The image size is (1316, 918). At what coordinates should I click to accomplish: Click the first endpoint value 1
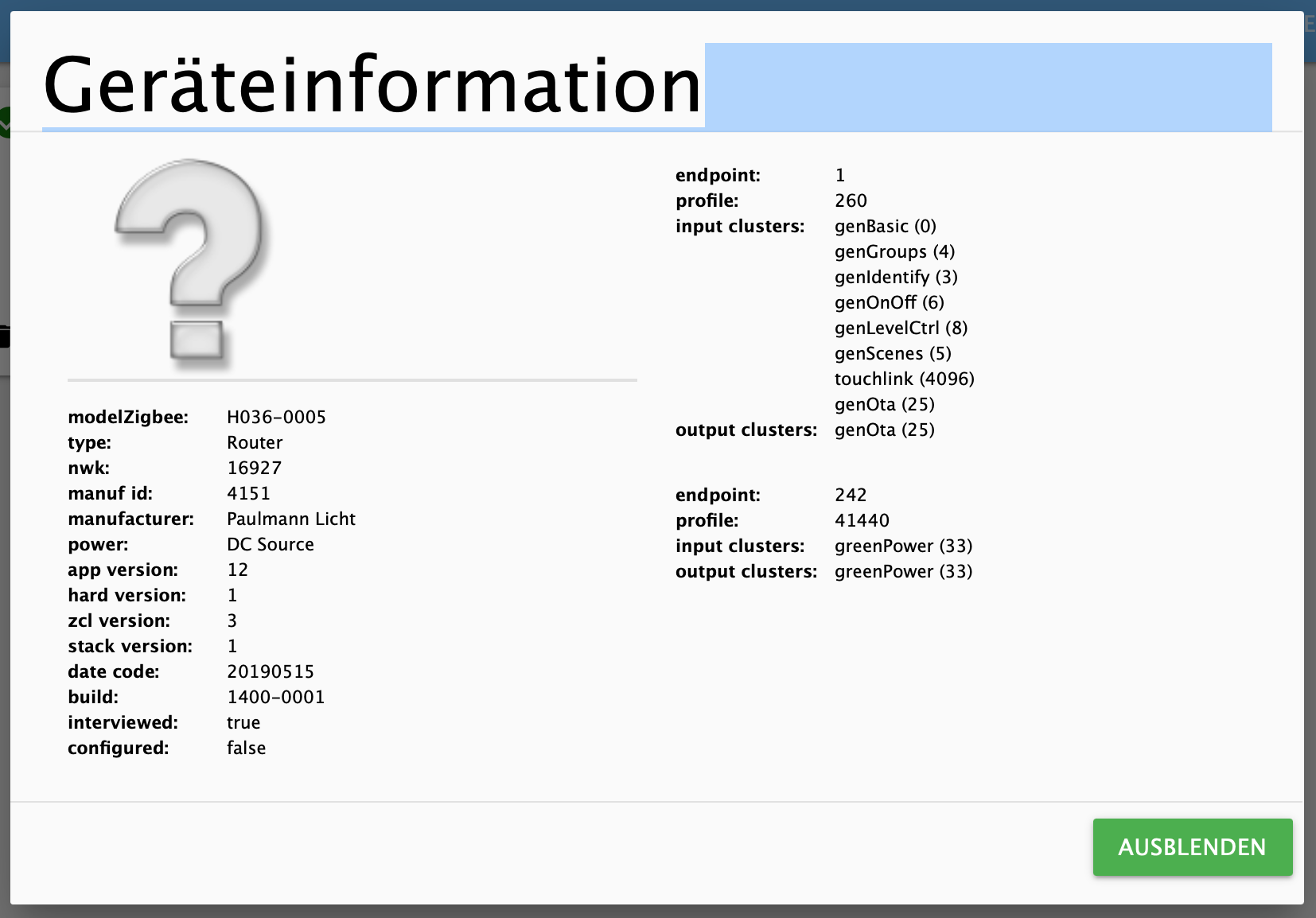tap(840, 175)
